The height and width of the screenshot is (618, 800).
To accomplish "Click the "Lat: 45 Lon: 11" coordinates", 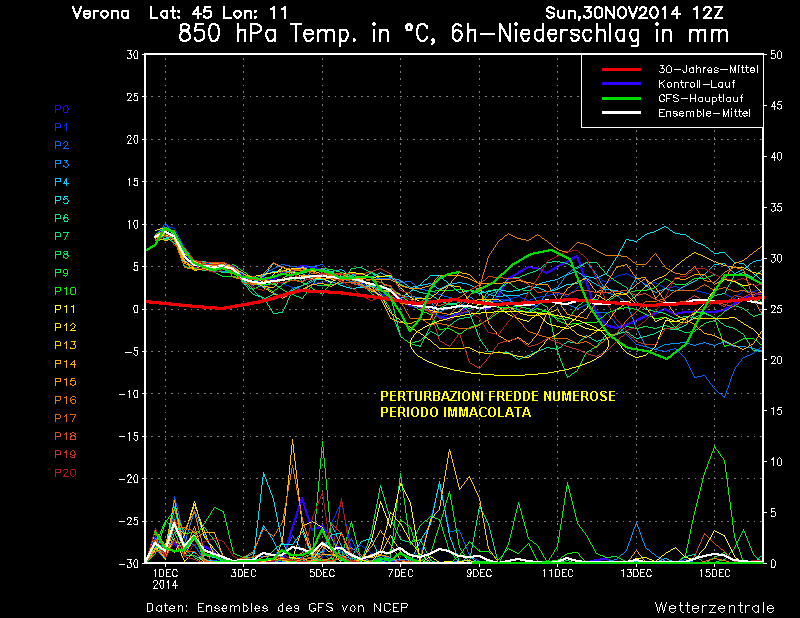I will 218,13.
